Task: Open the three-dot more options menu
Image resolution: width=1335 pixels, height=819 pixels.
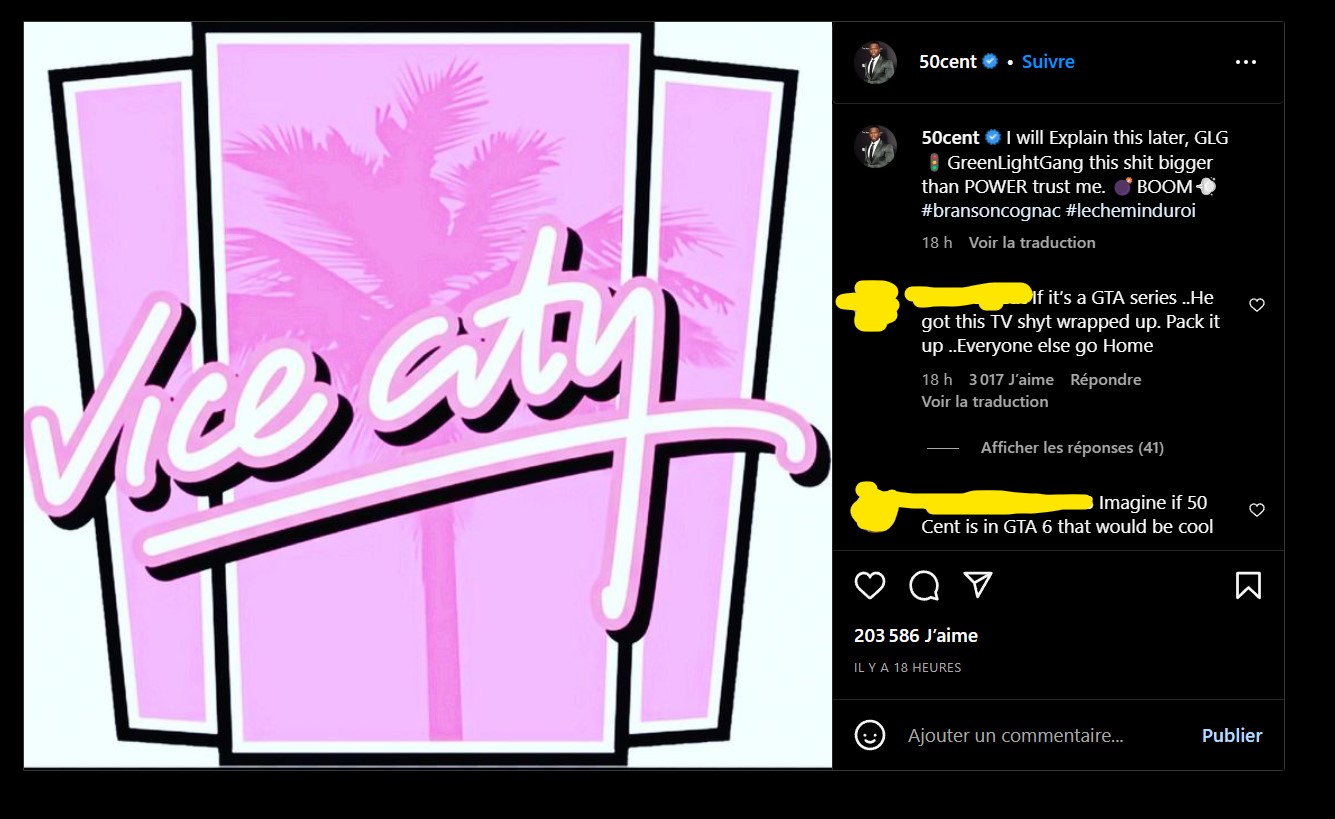Action: click(x=1245, y=62)
